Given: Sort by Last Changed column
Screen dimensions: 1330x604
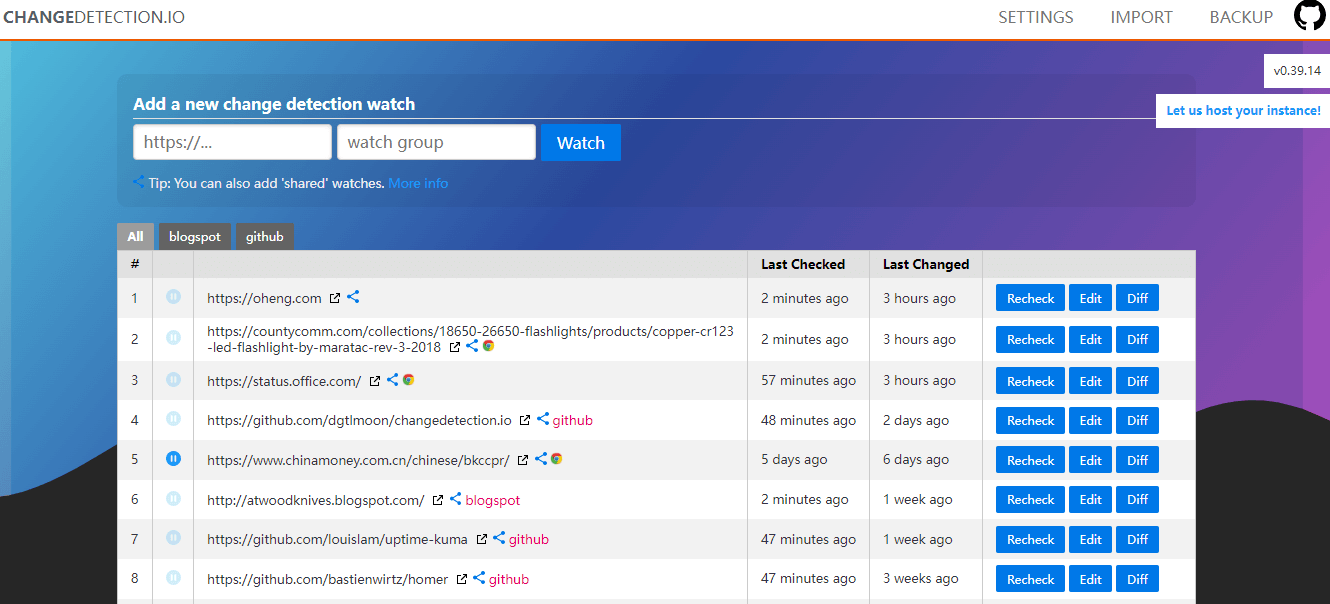Looking at the screenshot, I should 926,264.
